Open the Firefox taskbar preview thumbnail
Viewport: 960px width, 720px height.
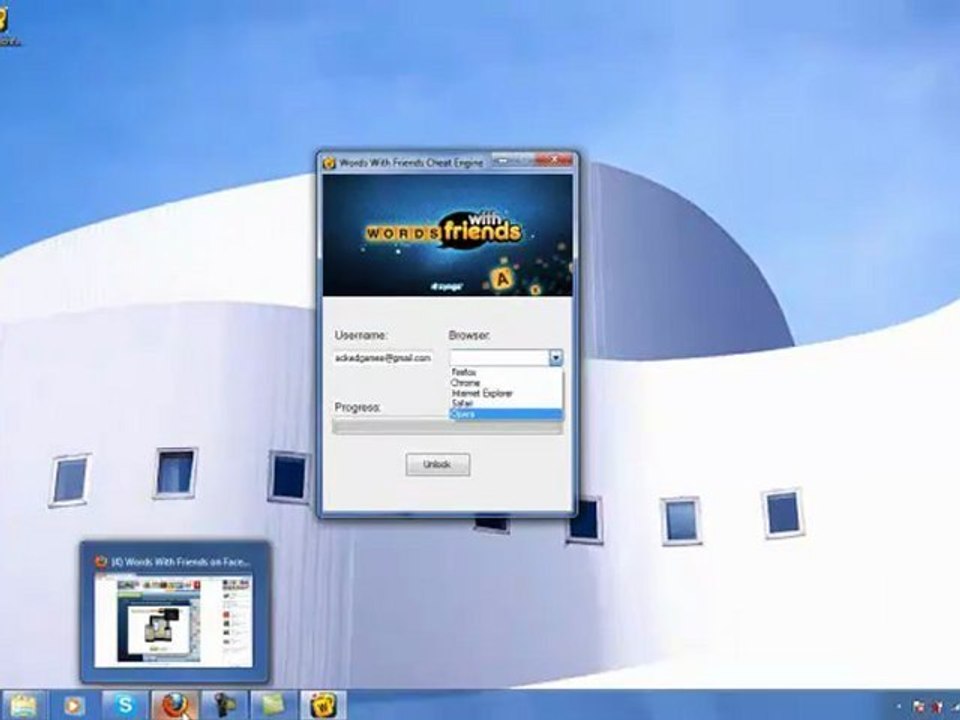pyautogui.click(x=174, y=612)
